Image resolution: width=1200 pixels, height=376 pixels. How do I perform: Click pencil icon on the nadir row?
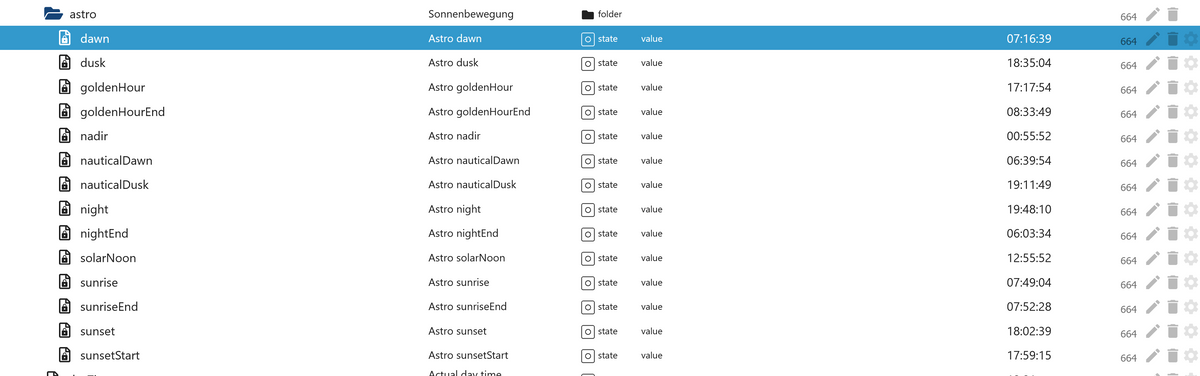click(x=1153, y=137)
